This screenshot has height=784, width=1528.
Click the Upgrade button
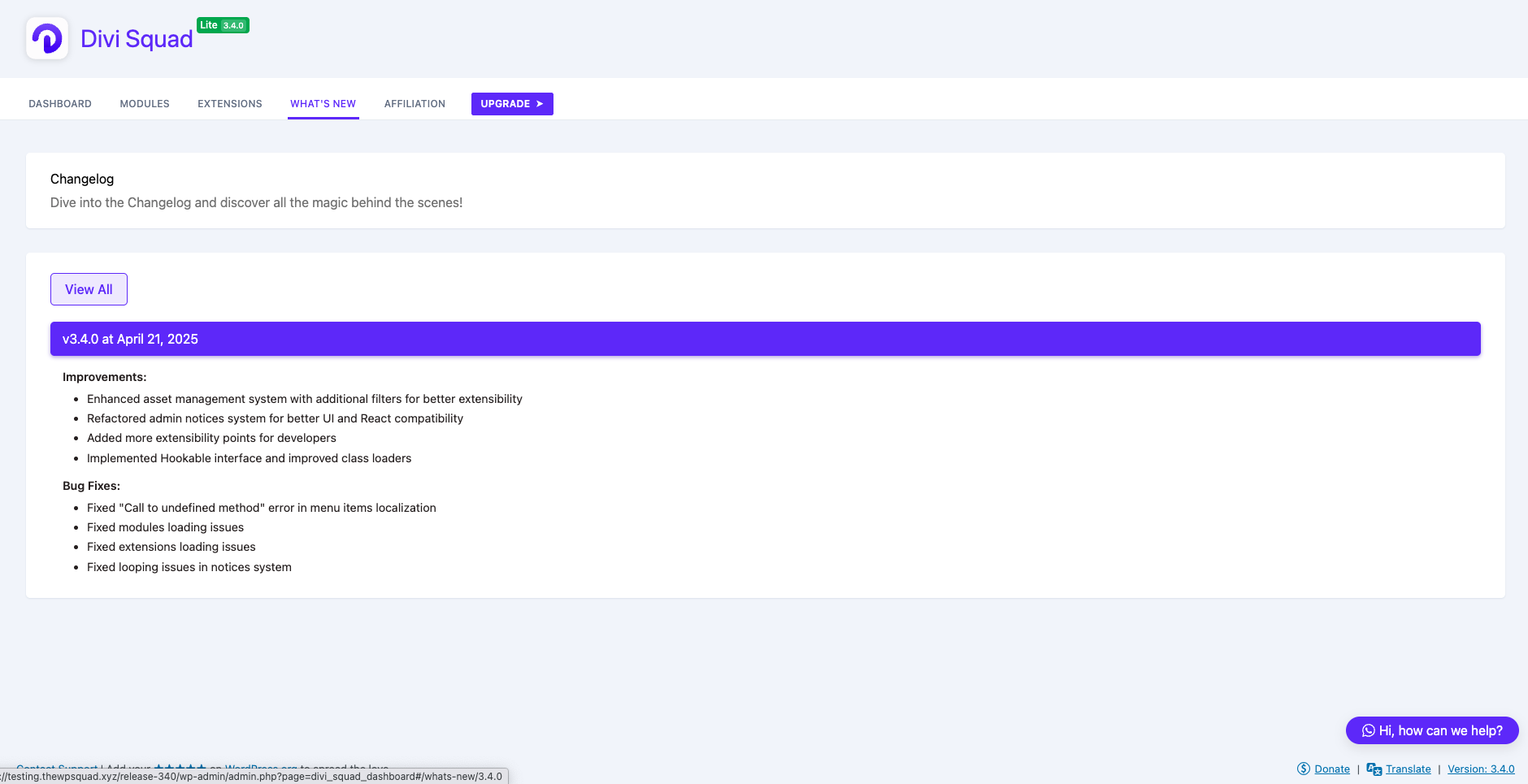pos(512,104)
